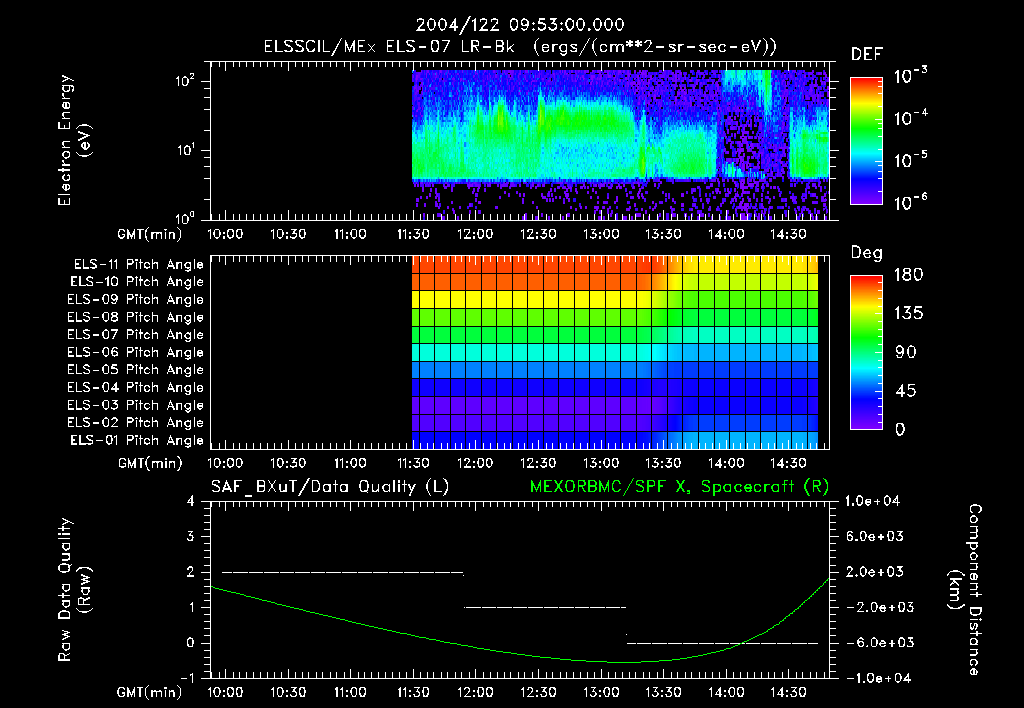Click the 4 tick on the Raw Data Quality axis
Viewport: 1024px width, 708px height.
click(x=191, y=501)
